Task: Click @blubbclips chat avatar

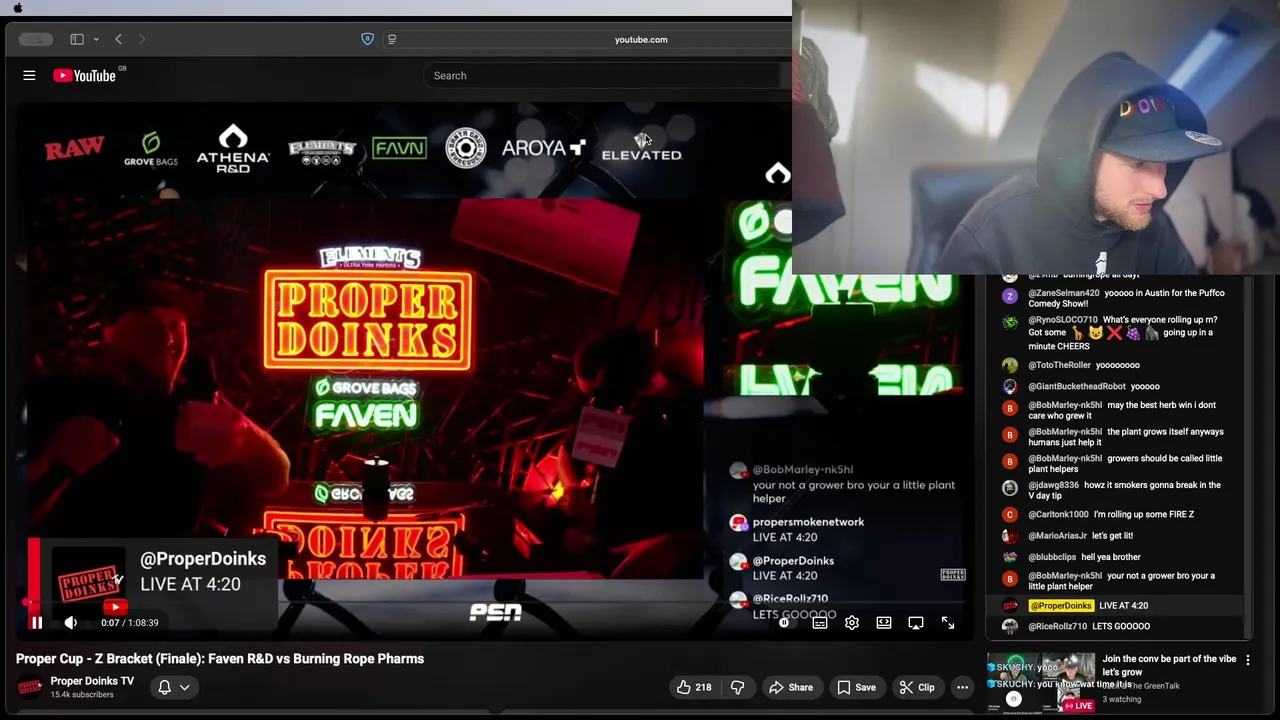Action: (1010, 557)
